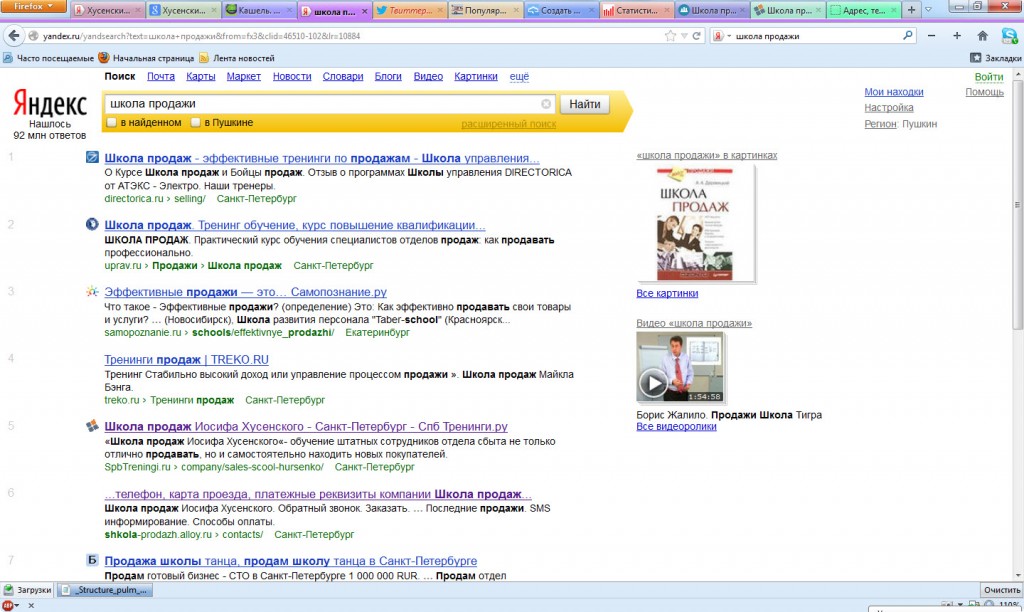Switch to the Адрес, те... tab
The image size is (1024, 612).
[x=863, y=10]
